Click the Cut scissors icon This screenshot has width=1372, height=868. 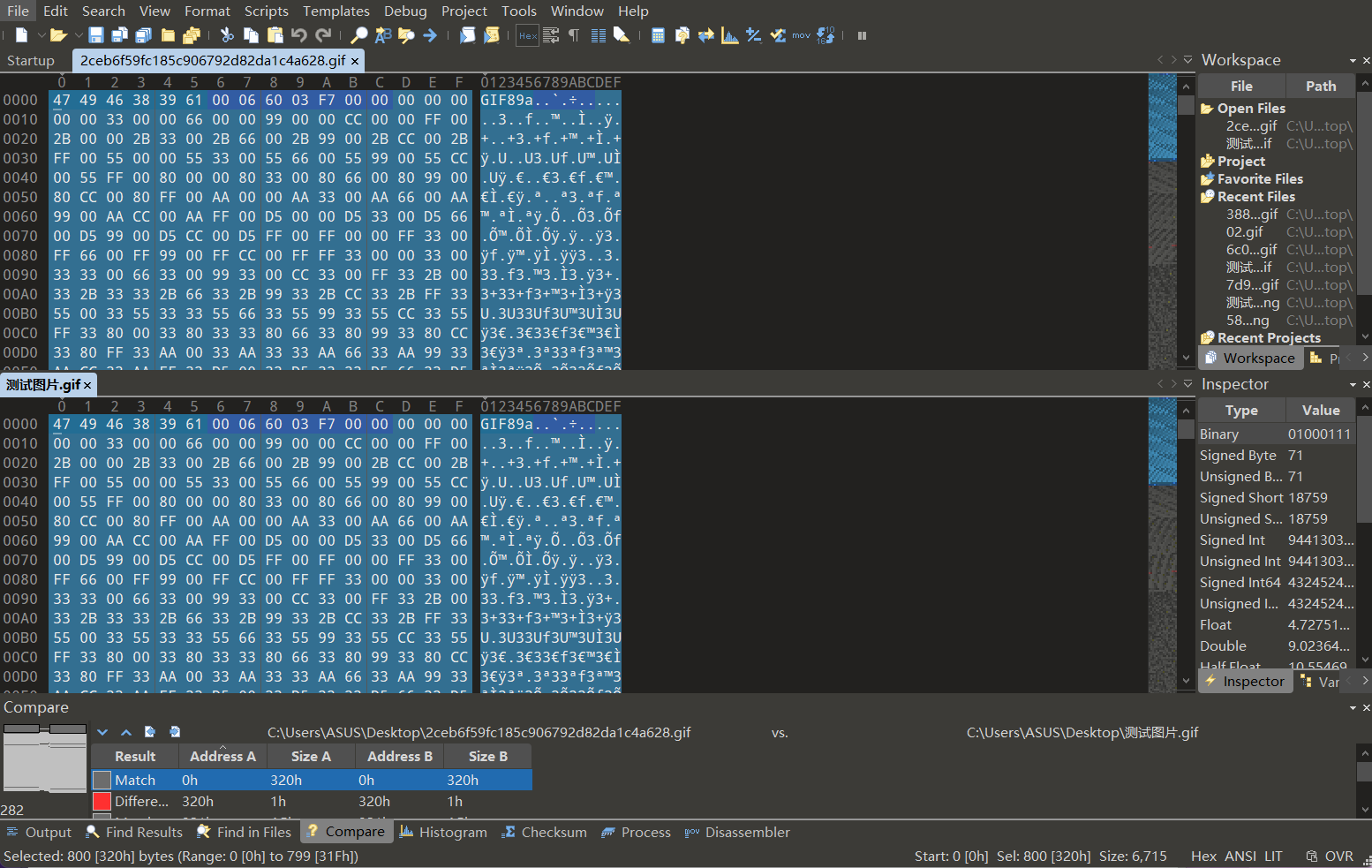(x=227, y=35)
